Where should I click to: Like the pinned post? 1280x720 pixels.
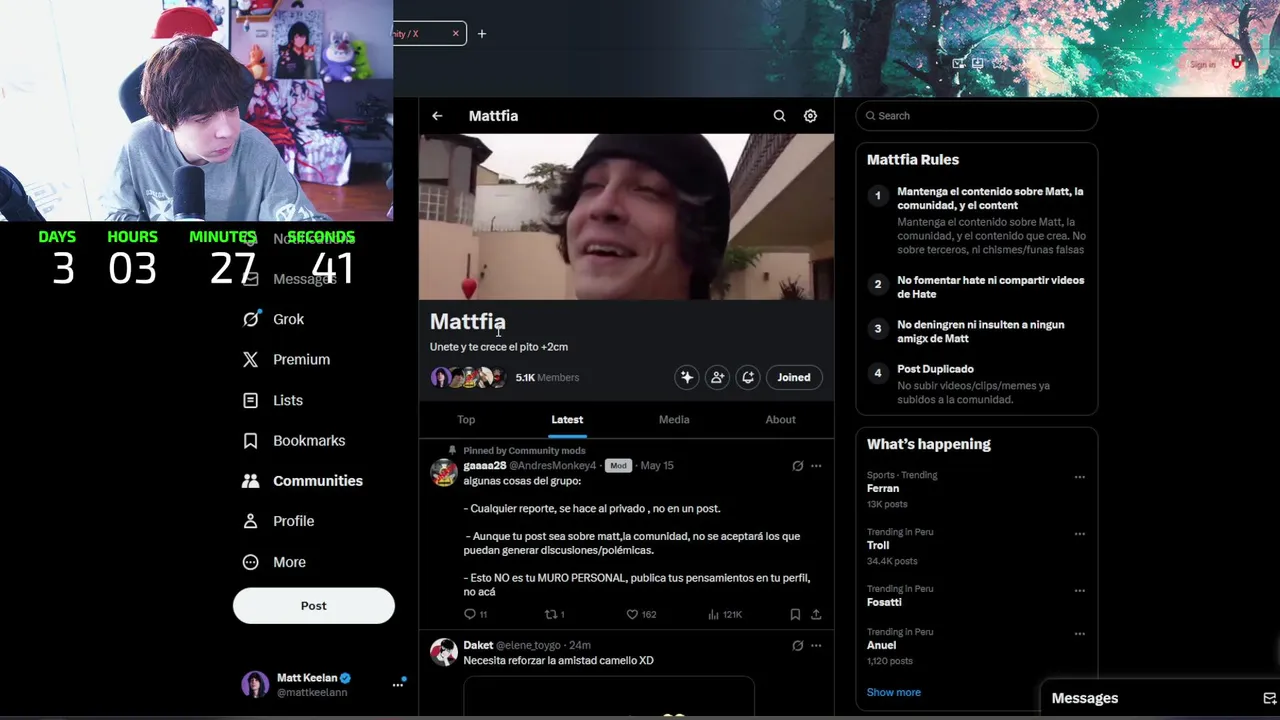pos(641,615)
